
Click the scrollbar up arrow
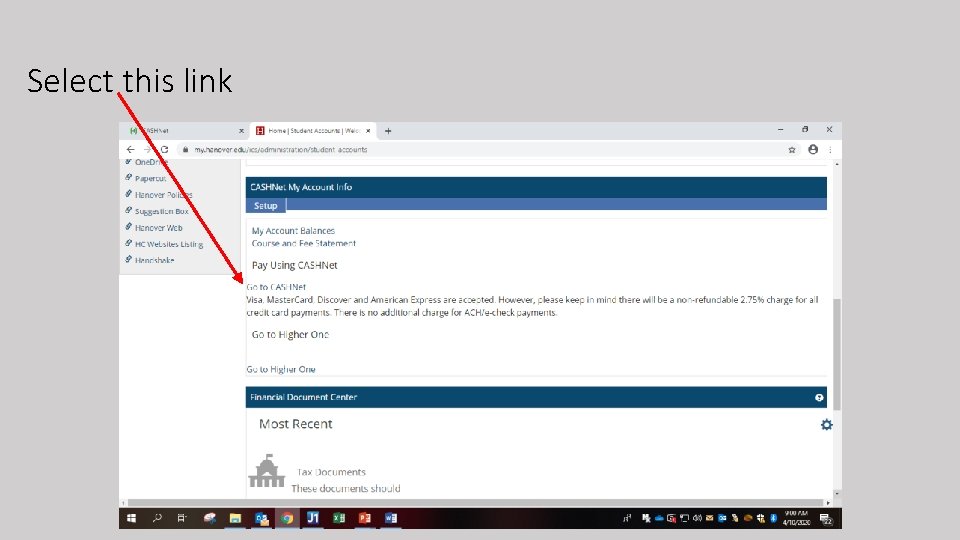pos(837,164)
